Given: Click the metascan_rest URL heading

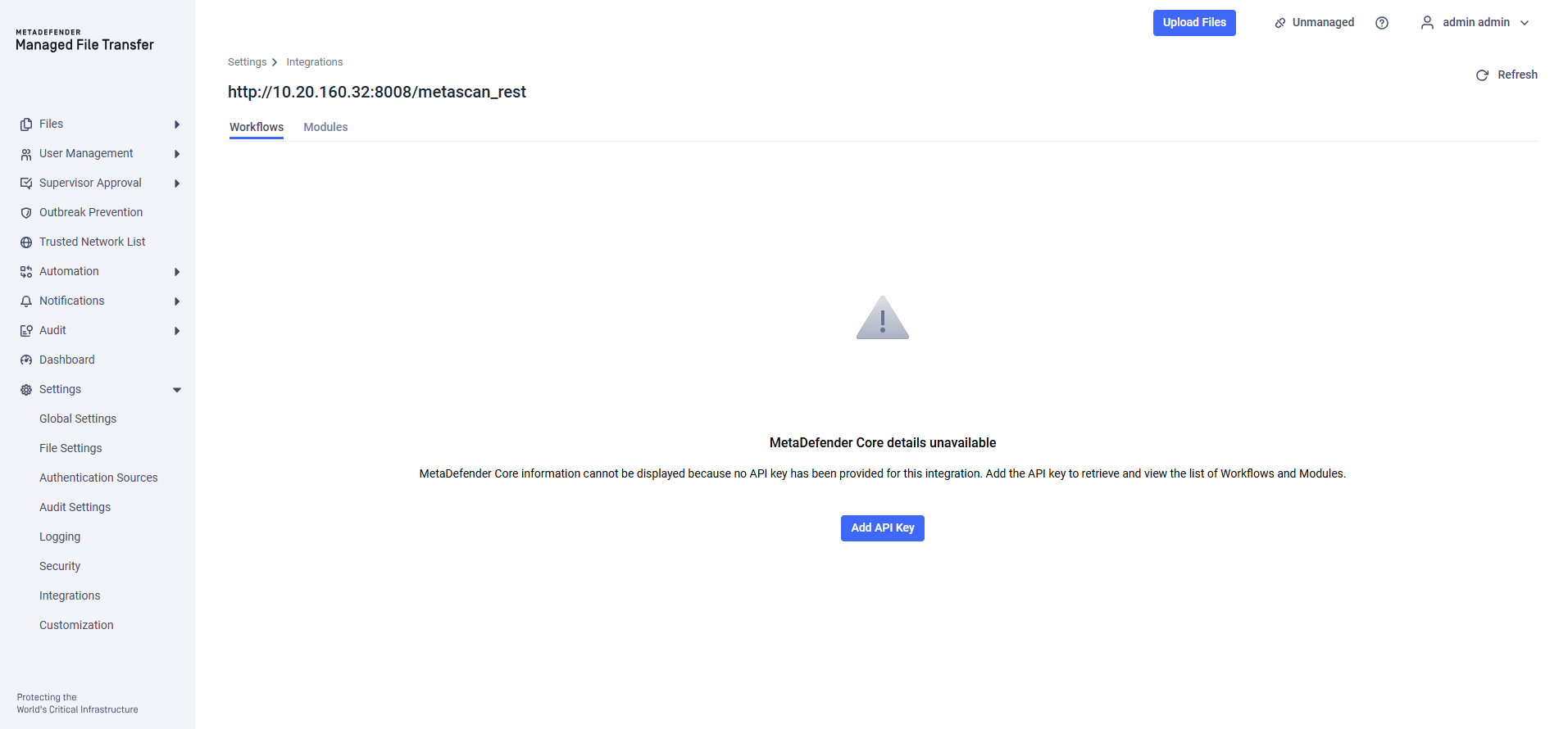Looking at the screenshot, I should 377,92.
